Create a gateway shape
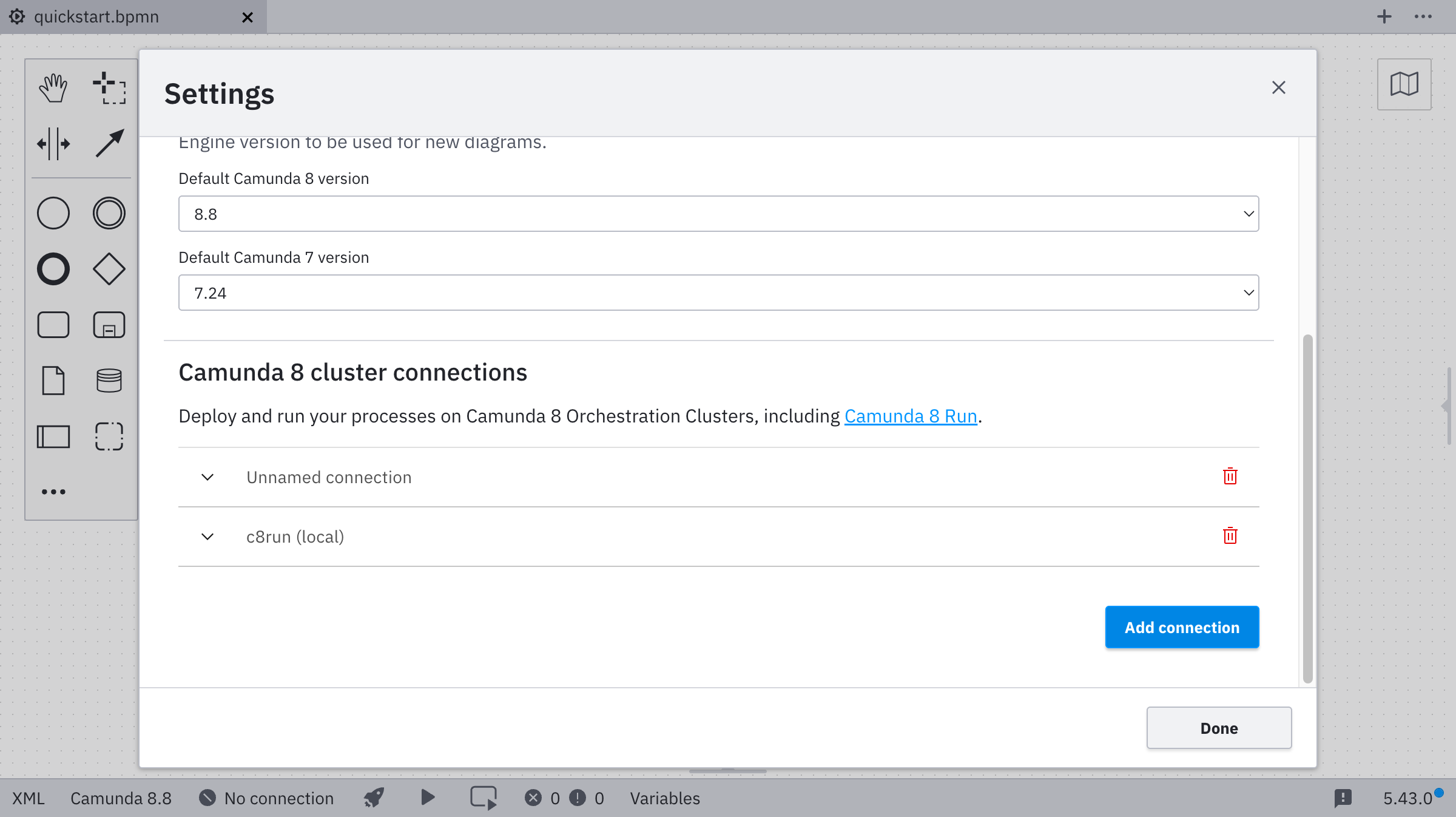The image size is (1456, 817). (109, 269)
